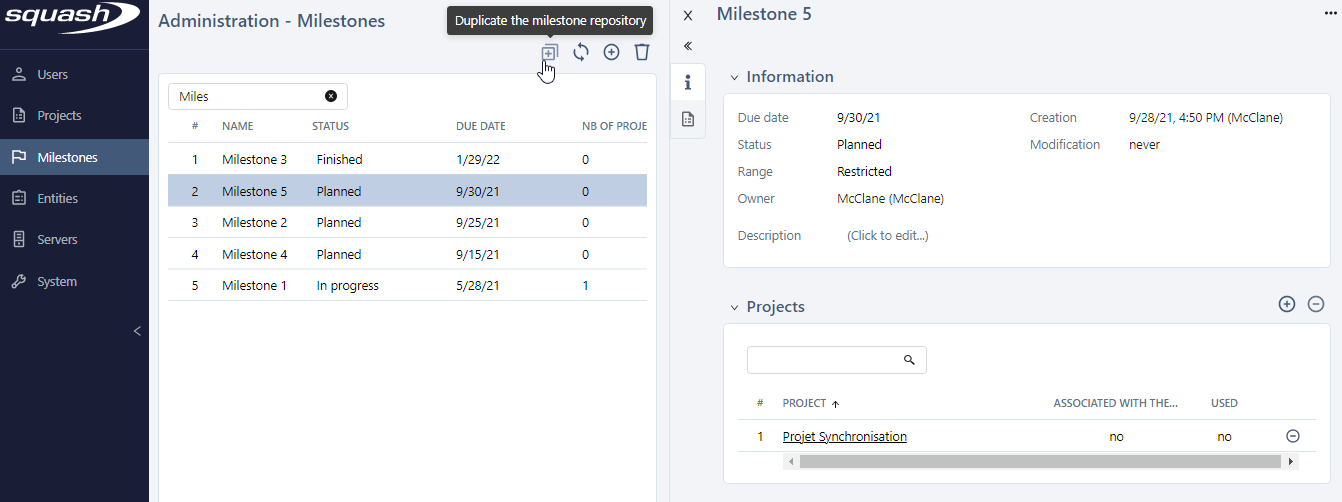This screenshot has width=1342, height=502.
Task: Open the Projet Synchronisation link
Action: (x=844, y=437)
